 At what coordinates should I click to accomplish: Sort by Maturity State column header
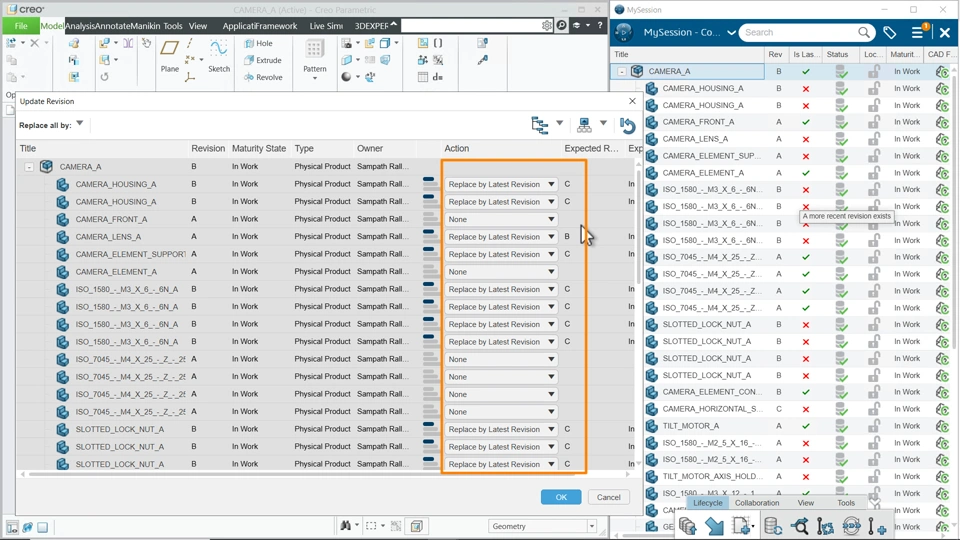coord(258,148)
